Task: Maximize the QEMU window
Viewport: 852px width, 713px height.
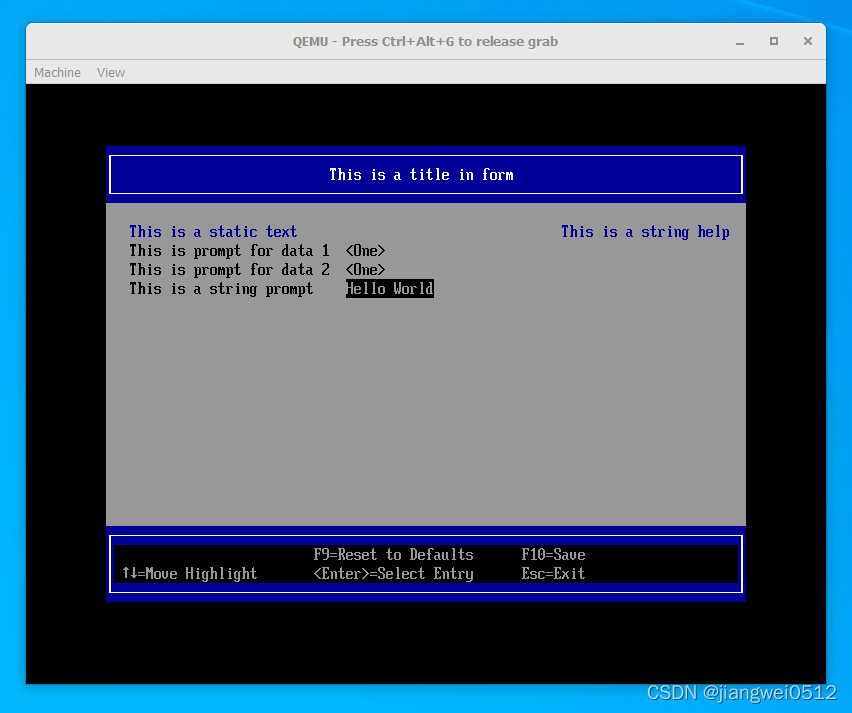Action: pyautogui.click(x=773, y=41)
